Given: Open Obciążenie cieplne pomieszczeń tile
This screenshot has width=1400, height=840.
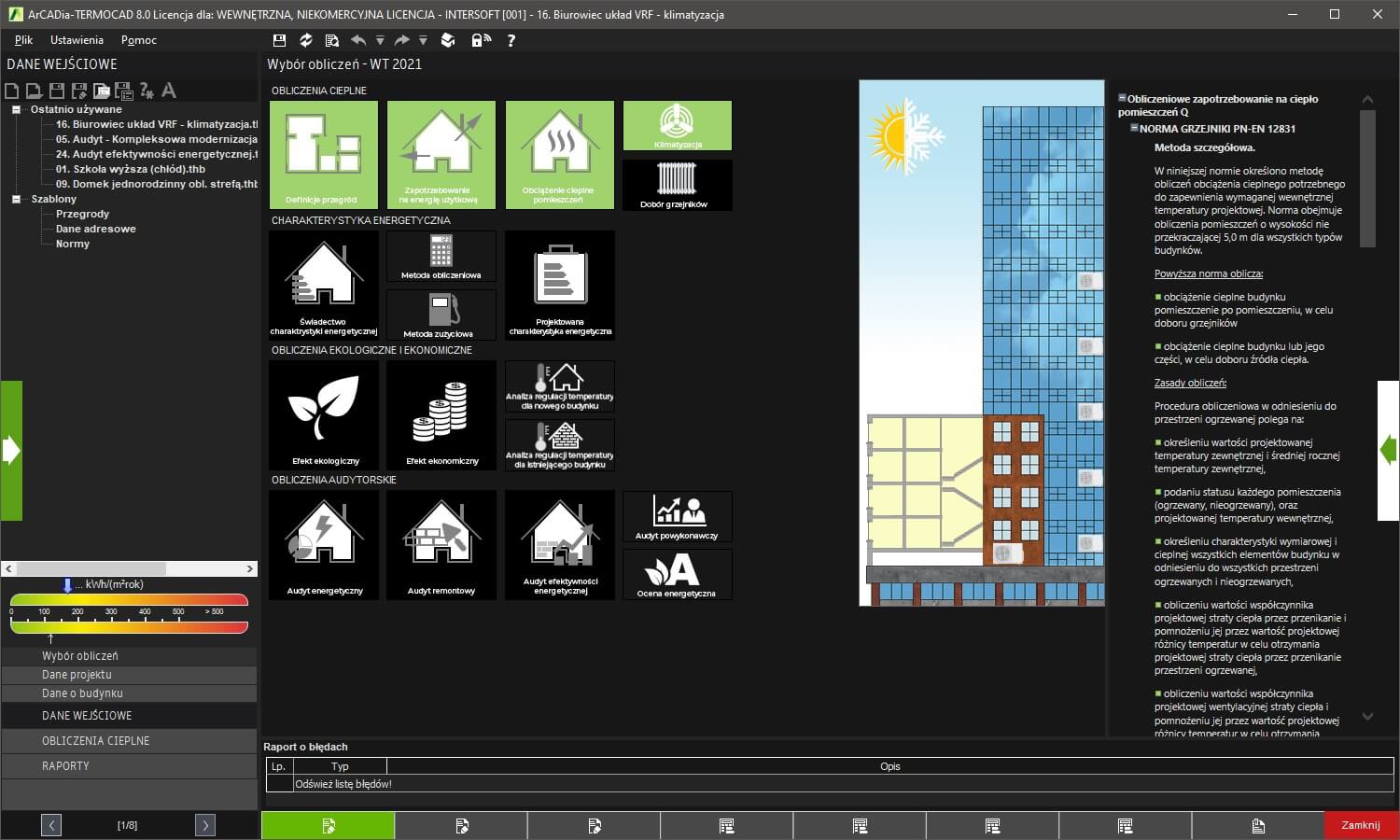Looking at the screenshot, I should coord(560,154).
